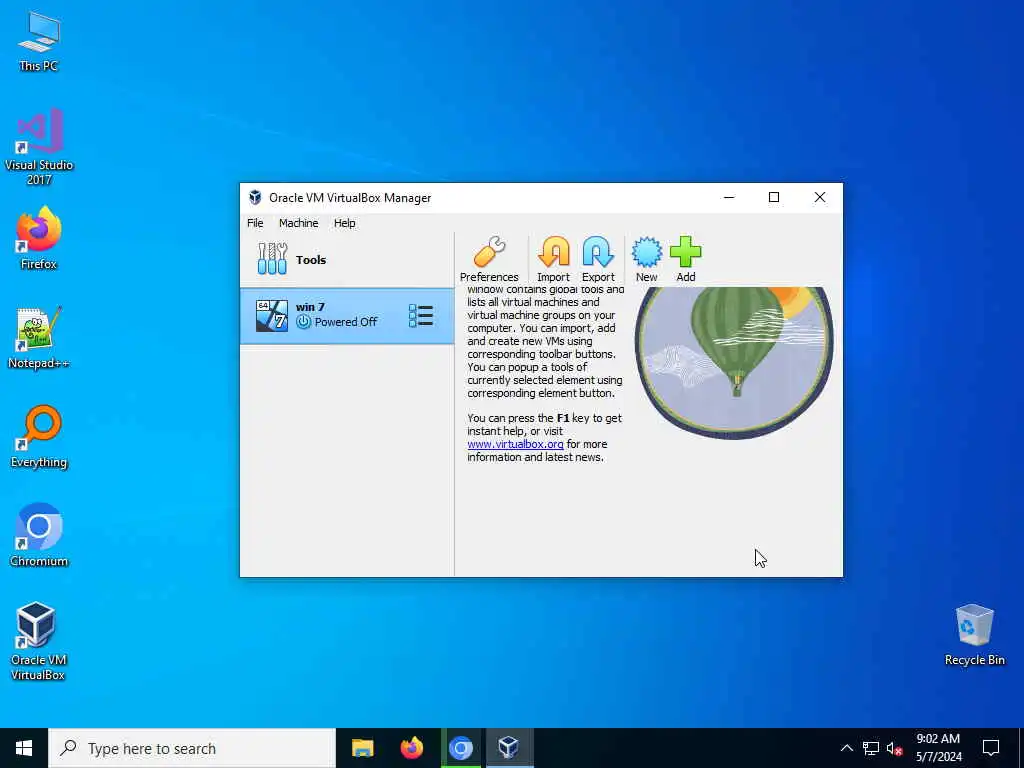The height and width of the screenshot is (768, 1024).
Task: Open File Explorer from the taskbar
Action: click(362, 748)
